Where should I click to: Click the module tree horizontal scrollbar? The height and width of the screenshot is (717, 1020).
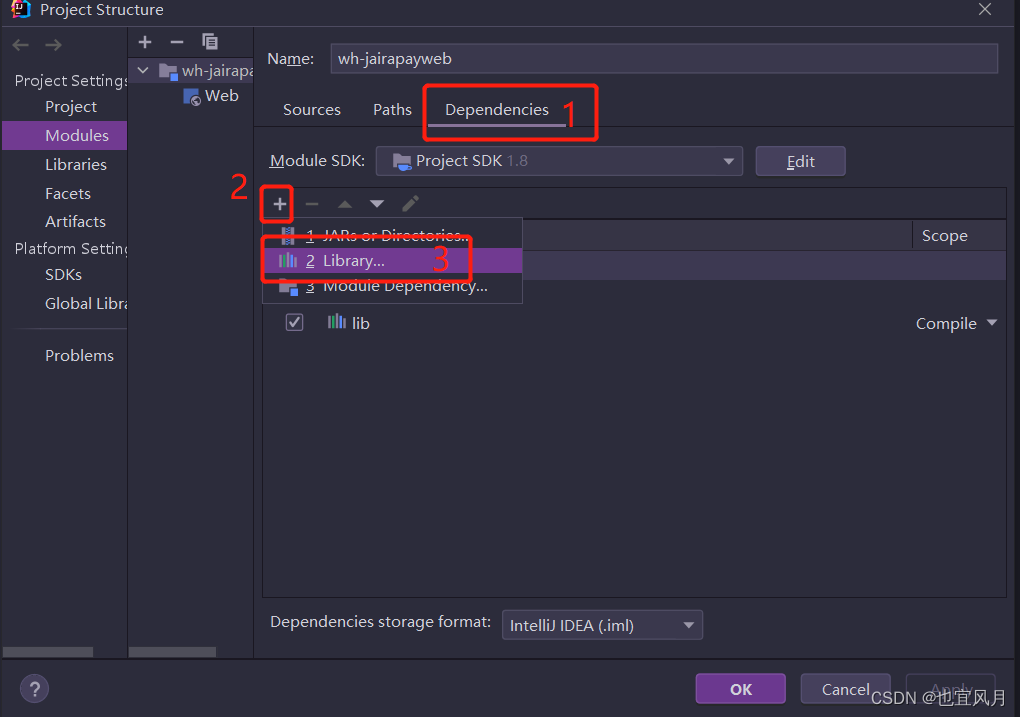pyautogui.click(x=172, y=651)
